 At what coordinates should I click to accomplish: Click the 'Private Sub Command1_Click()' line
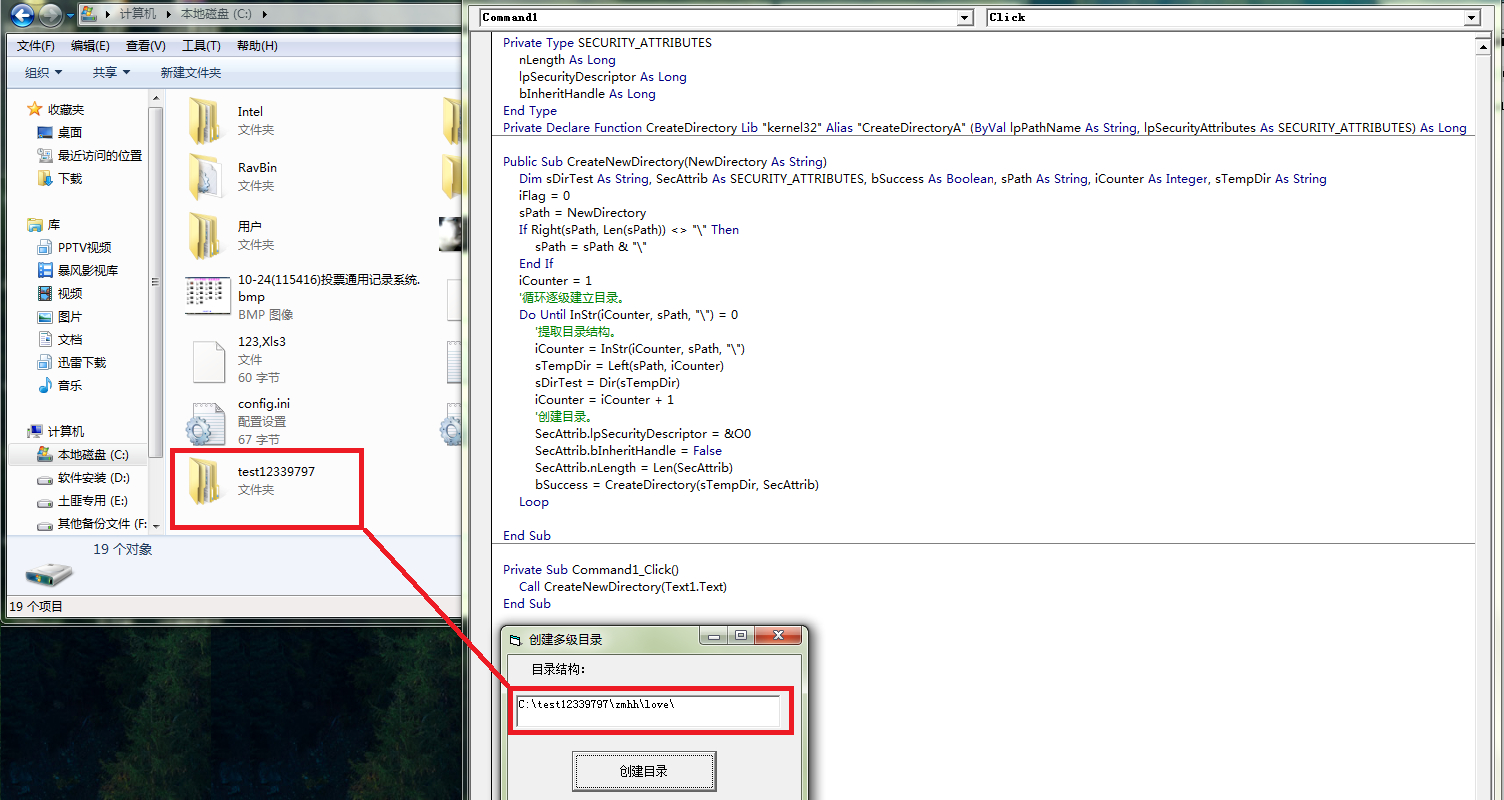pos(591,570)
